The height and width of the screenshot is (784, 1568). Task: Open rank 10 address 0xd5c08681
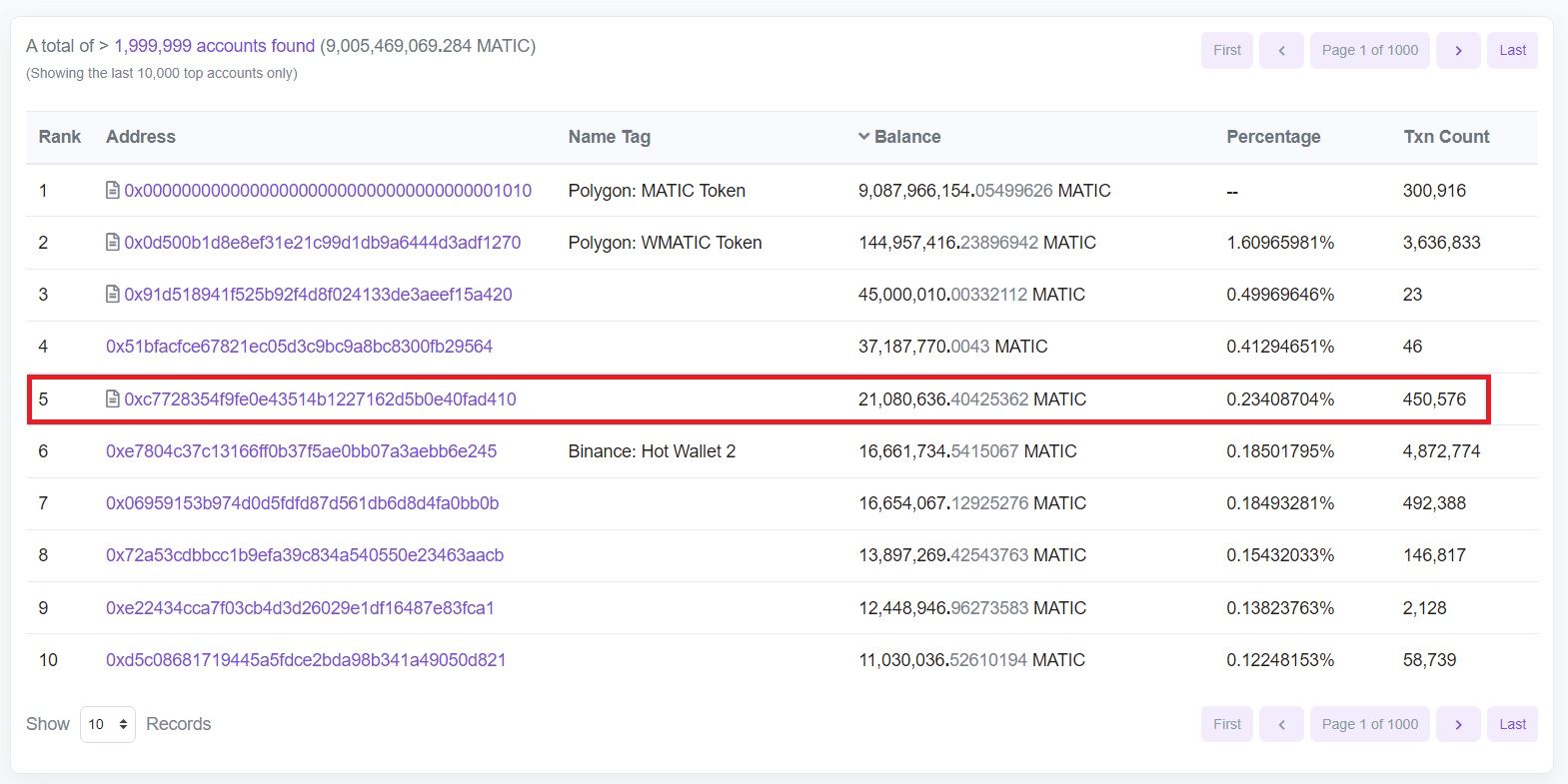306,660
